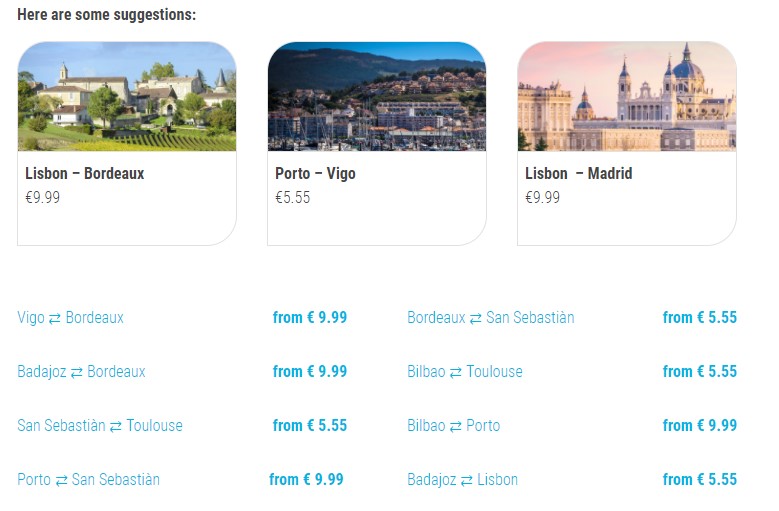This screenshot has height=511, width=779.
Task: Select the Badajoz ⇄ Bordeaux route link
Action: point(81,372)
